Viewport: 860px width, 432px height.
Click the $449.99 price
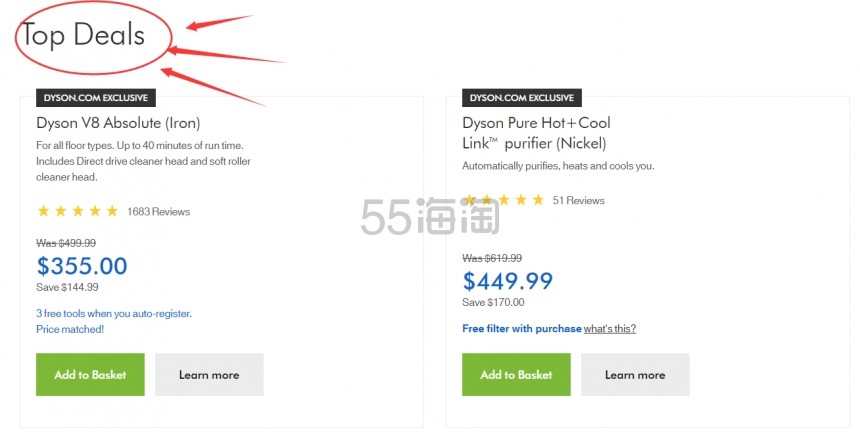508,281
